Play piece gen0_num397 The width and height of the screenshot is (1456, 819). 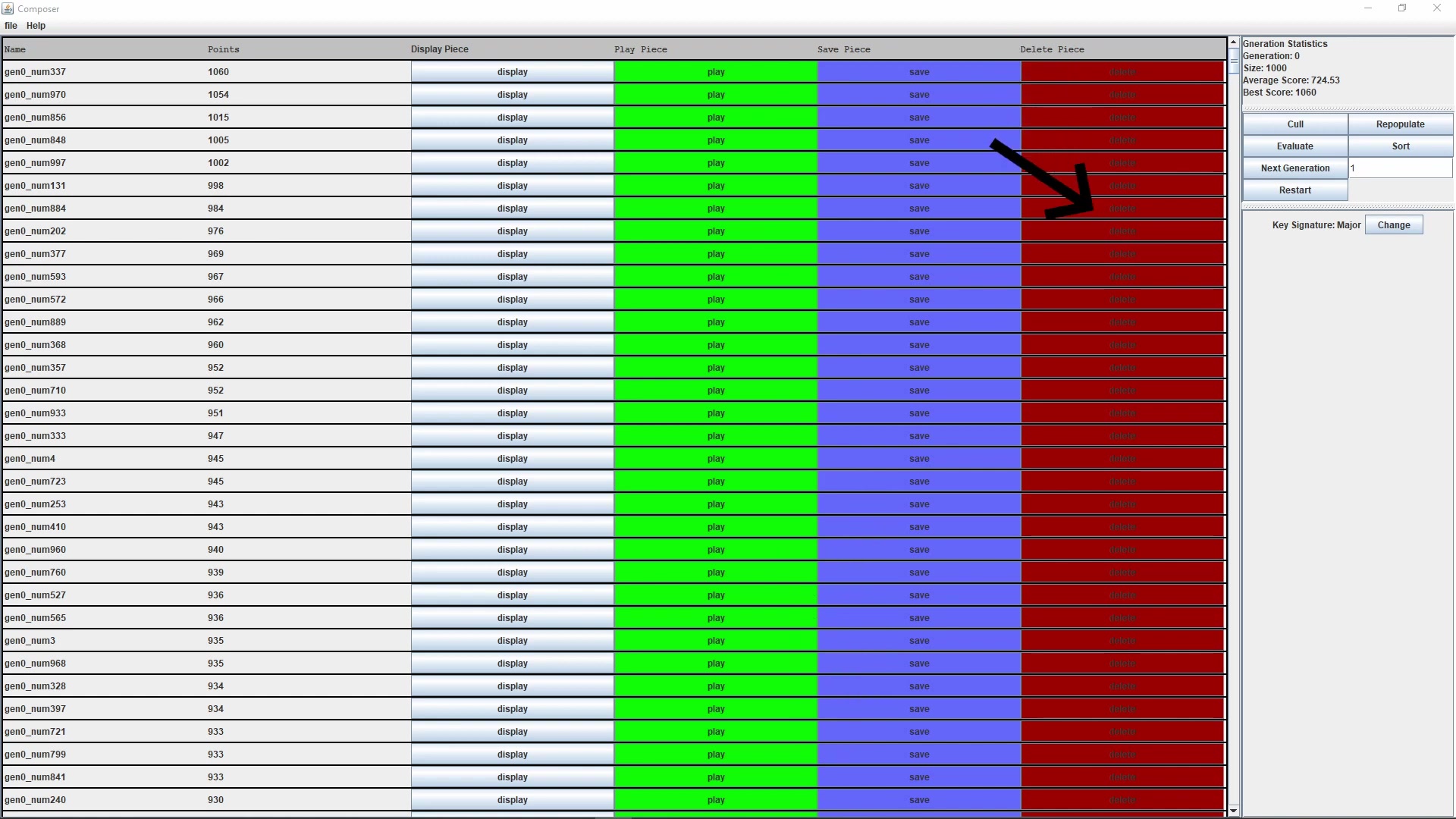[x=716, y=709]
